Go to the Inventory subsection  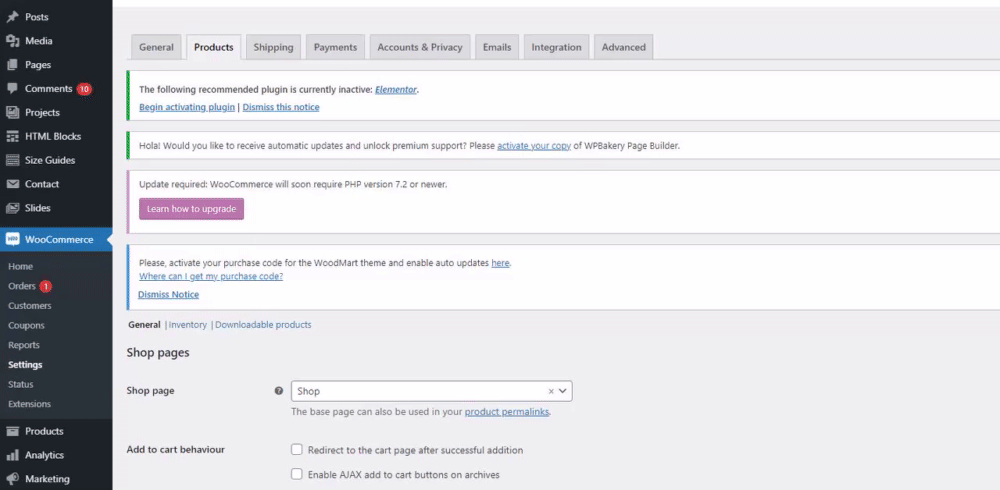188,325
